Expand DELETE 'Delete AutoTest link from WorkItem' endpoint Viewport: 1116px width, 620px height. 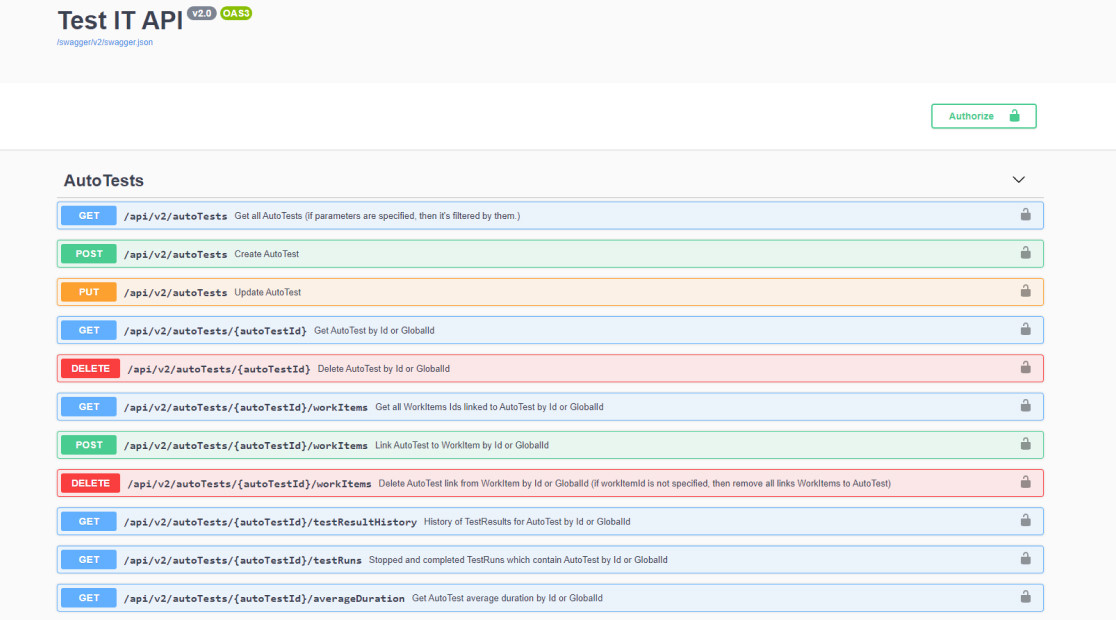pos(550,483)
